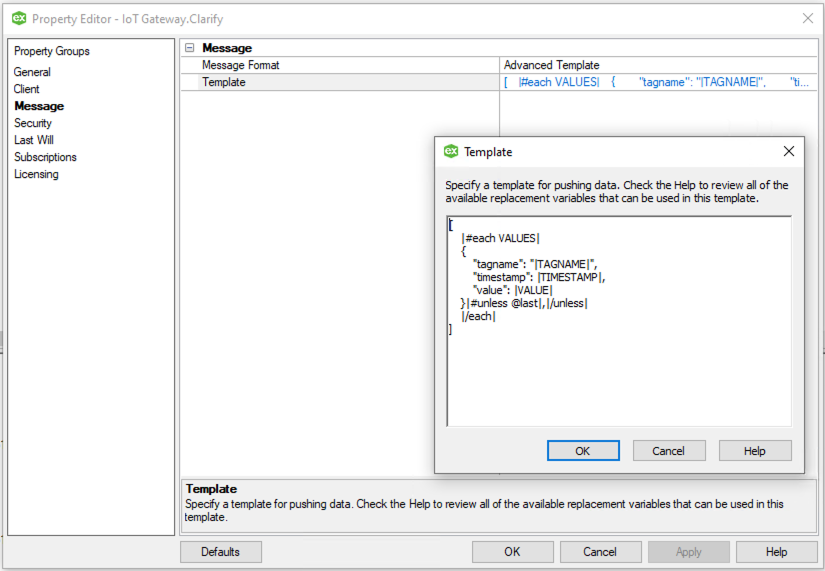Click the Template property value field
825x571 pixels.
point(655,82)
